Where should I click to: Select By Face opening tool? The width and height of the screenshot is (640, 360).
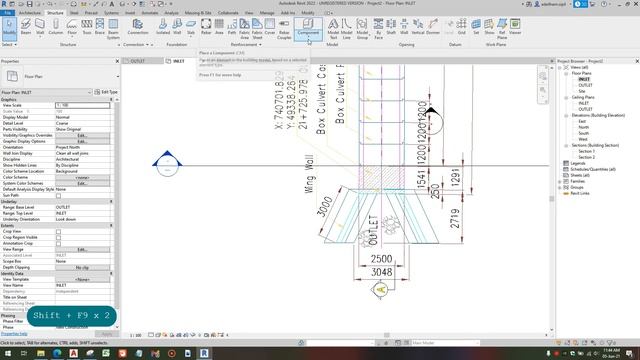pyautogui.click(x=378, y=29)
